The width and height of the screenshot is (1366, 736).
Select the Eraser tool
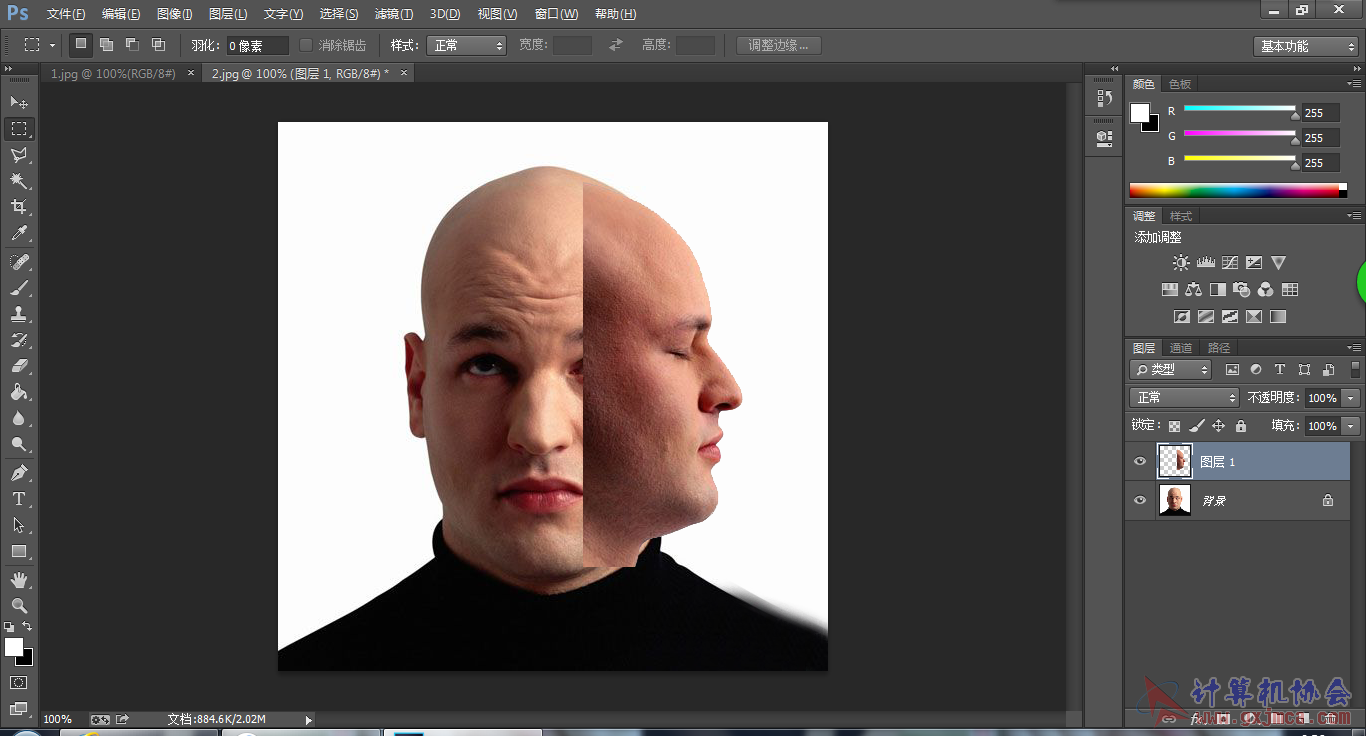coord(19,366)
